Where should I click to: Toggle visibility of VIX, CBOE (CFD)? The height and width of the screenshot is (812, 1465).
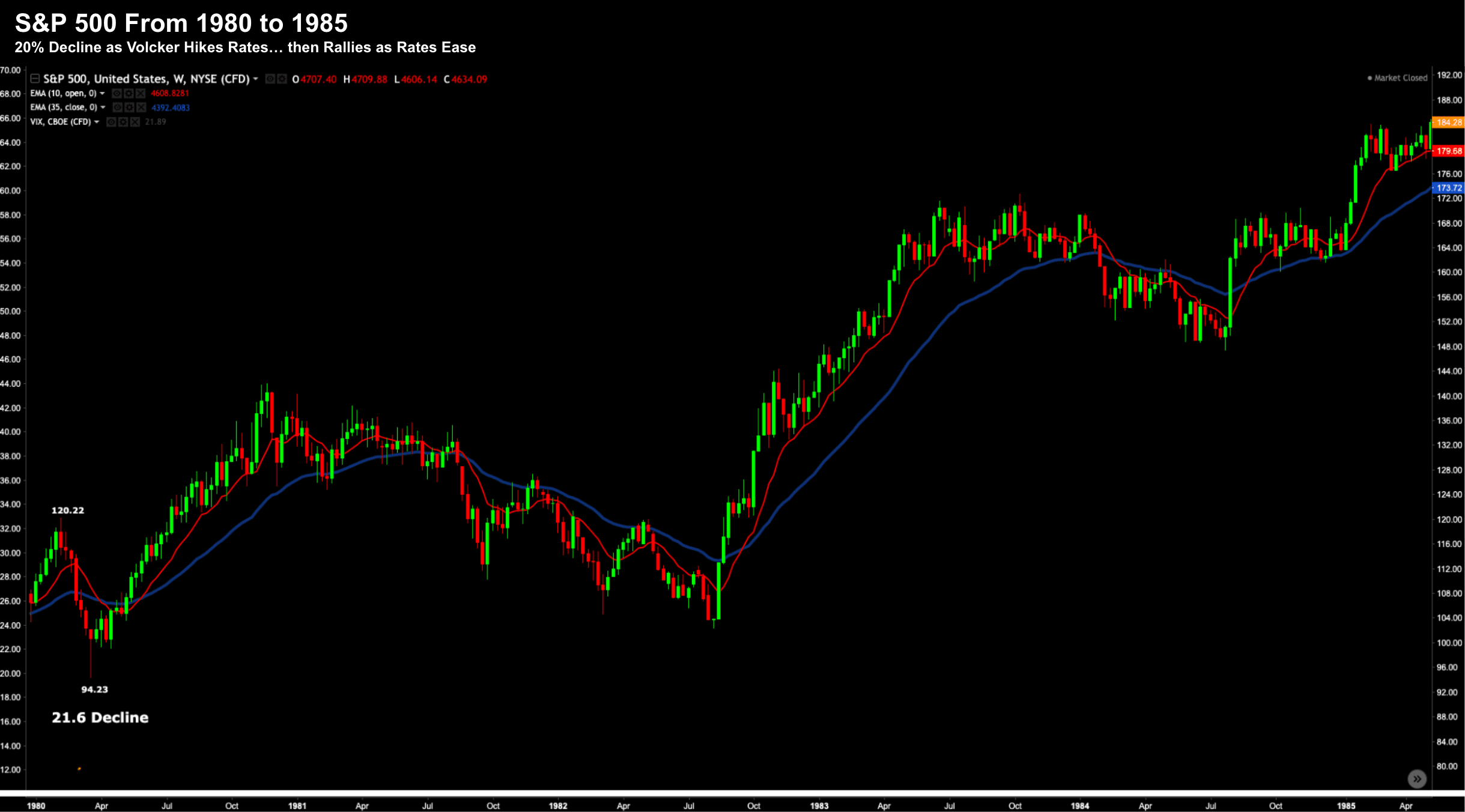pyautogui.click(x=111, y=122)
